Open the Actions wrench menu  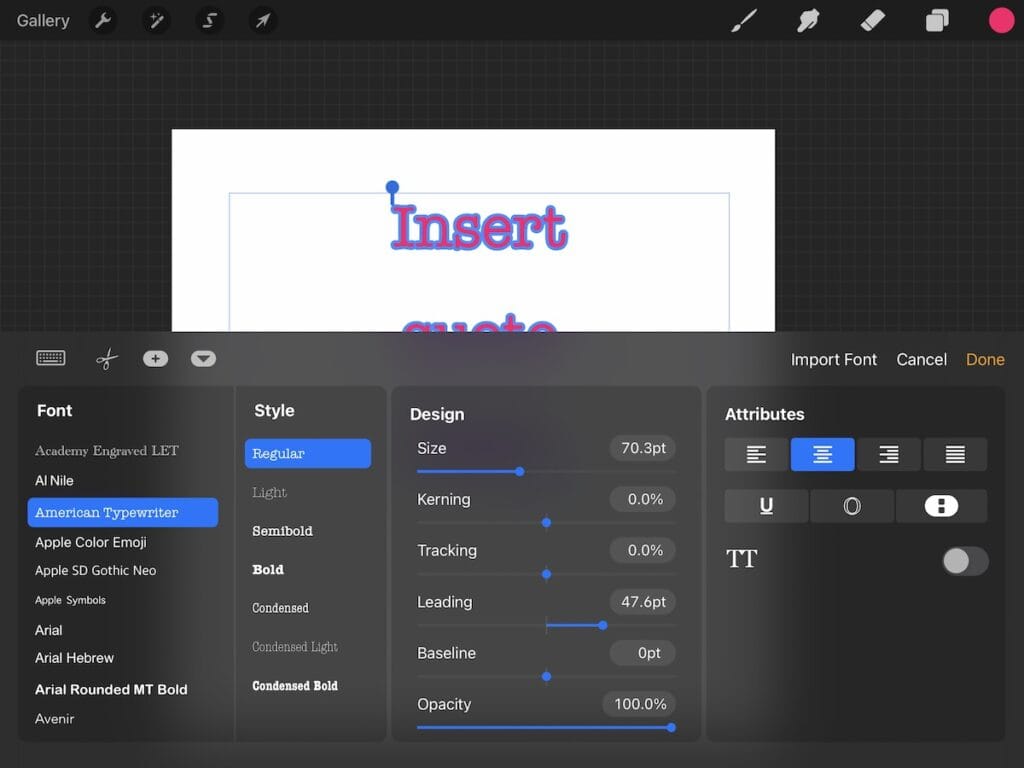coord(103,21)
